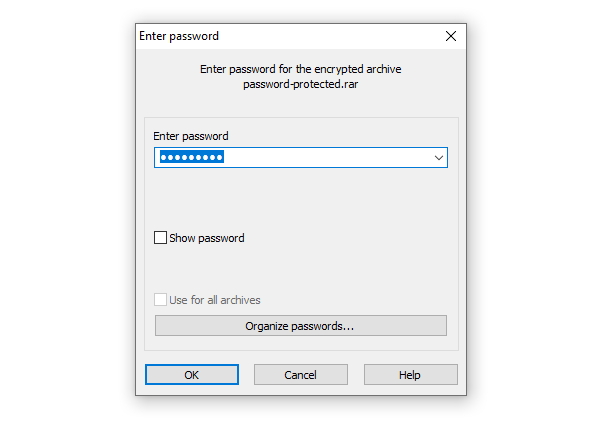
Task: Click blank area between password field and checkbox
Action: tap(300, 198)
